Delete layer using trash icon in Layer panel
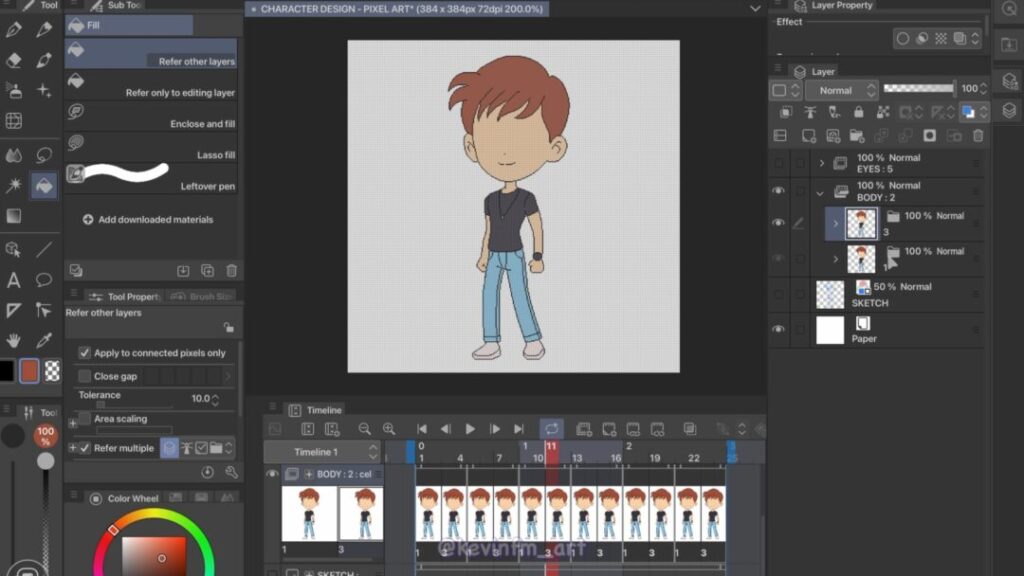This screenshot has height=576, width=1024. [978, 136]
